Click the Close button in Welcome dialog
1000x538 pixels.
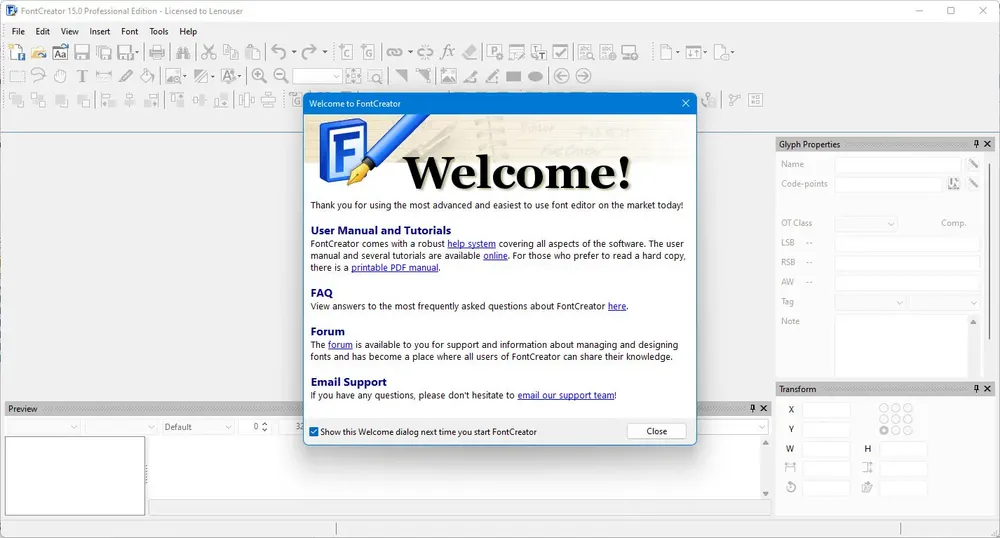click(656, 431)
